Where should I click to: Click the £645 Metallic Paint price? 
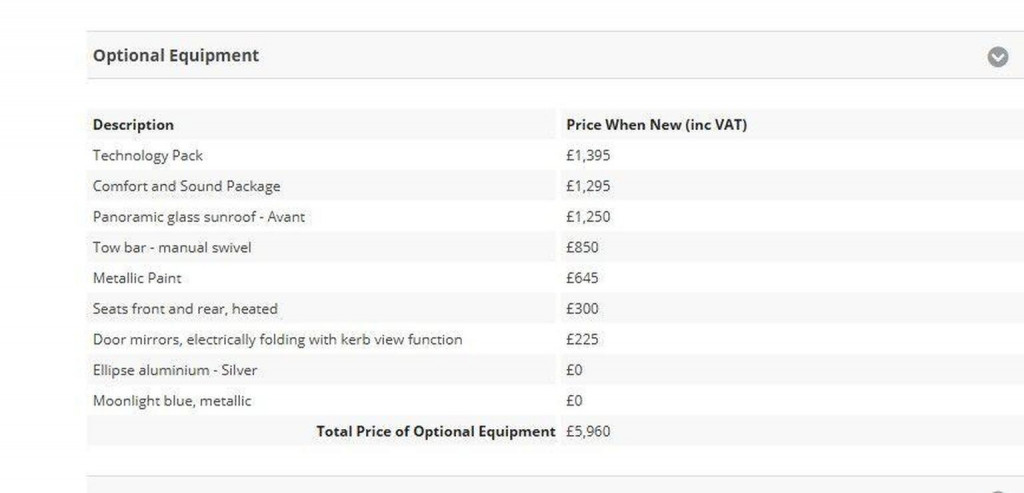pos(582,278)
